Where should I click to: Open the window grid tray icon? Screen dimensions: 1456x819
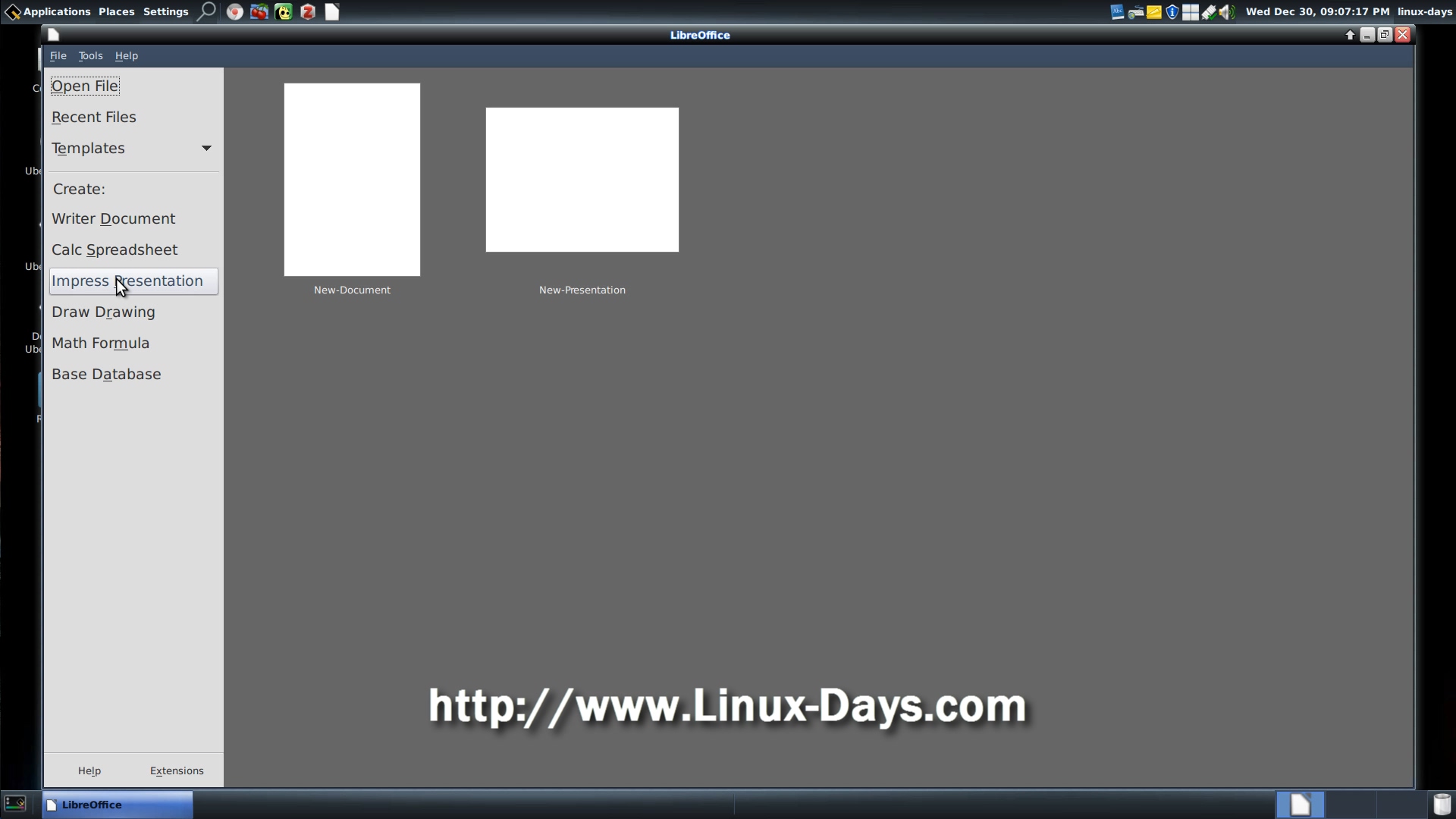point(1191,11)
